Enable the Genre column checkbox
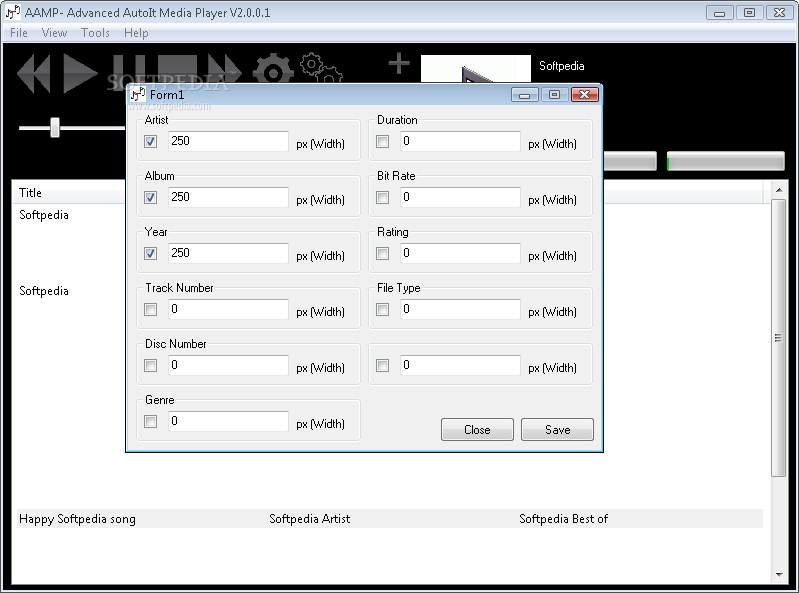This screenshot has height=593, width=799. (150, 422)
